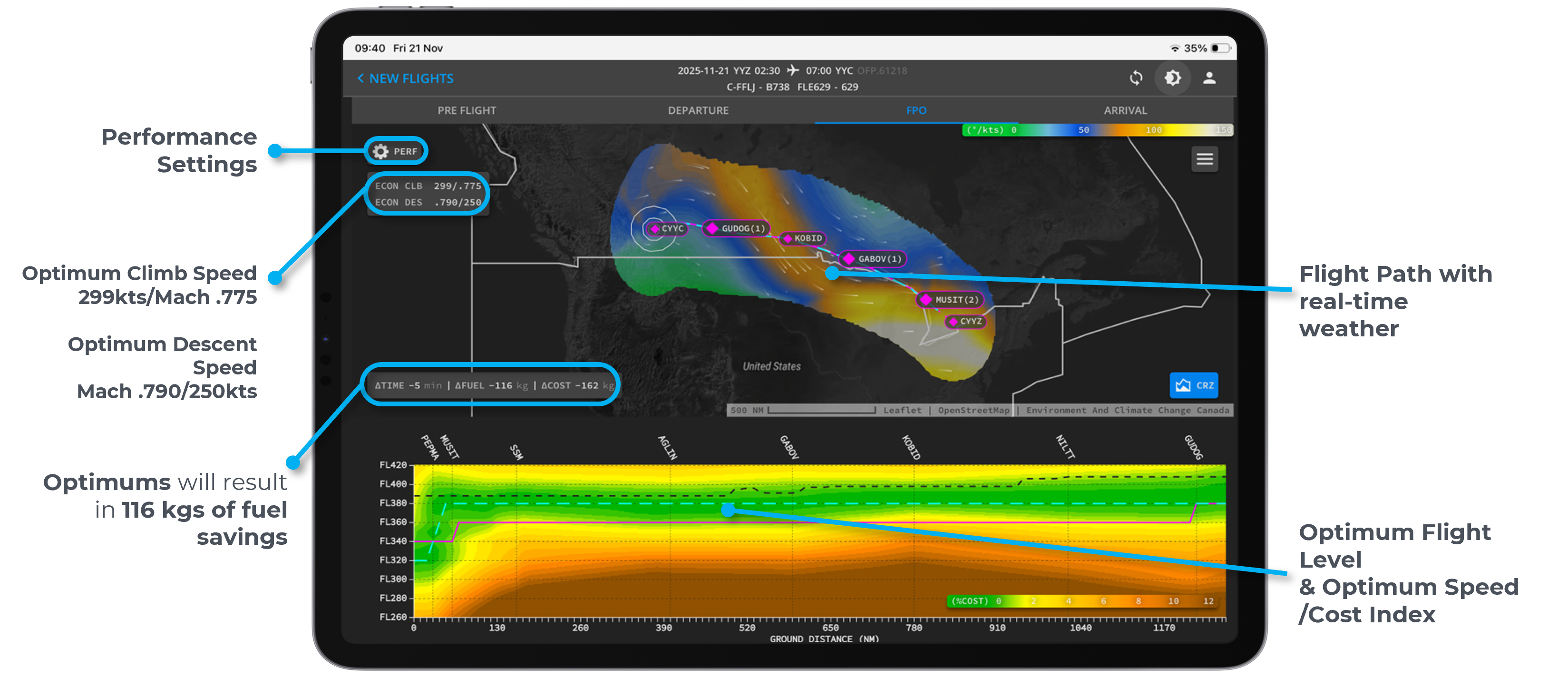Open the OpenStreetMap attribution link
Viewport: 1568px width, 678px height.
pos(974,411)
